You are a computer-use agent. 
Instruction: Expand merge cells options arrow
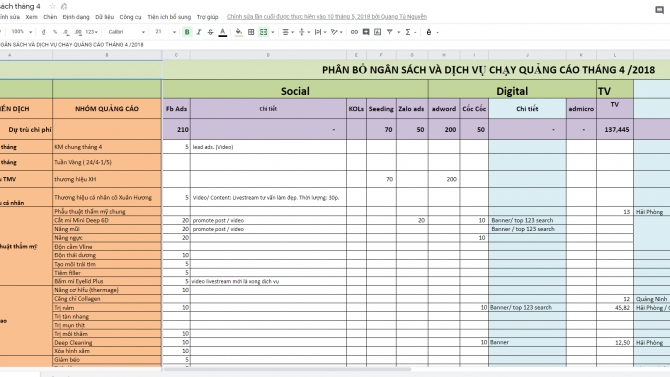coord(273,32)
